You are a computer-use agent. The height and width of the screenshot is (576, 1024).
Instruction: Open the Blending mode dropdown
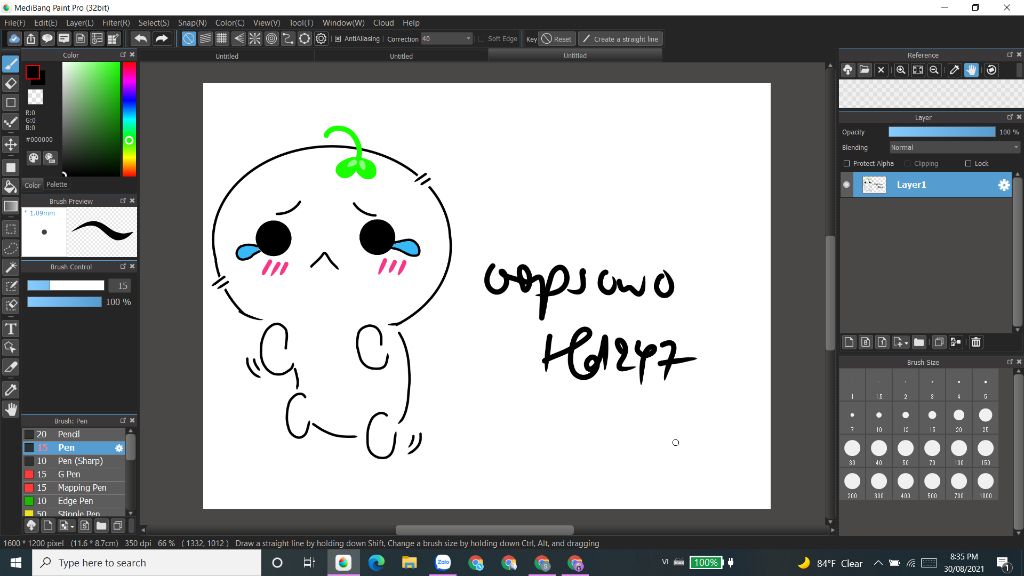pyautogui.click(x=953, y=147)
